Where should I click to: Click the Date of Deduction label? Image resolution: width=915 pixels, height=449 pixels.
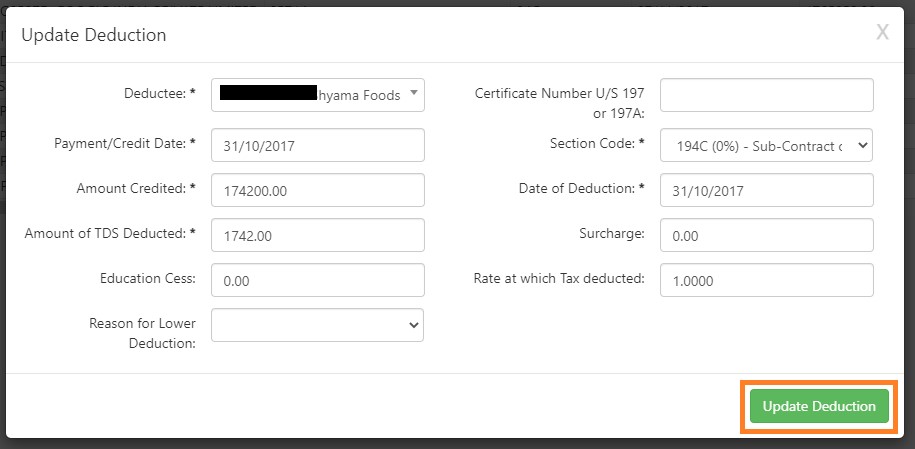tap(582, 189)
